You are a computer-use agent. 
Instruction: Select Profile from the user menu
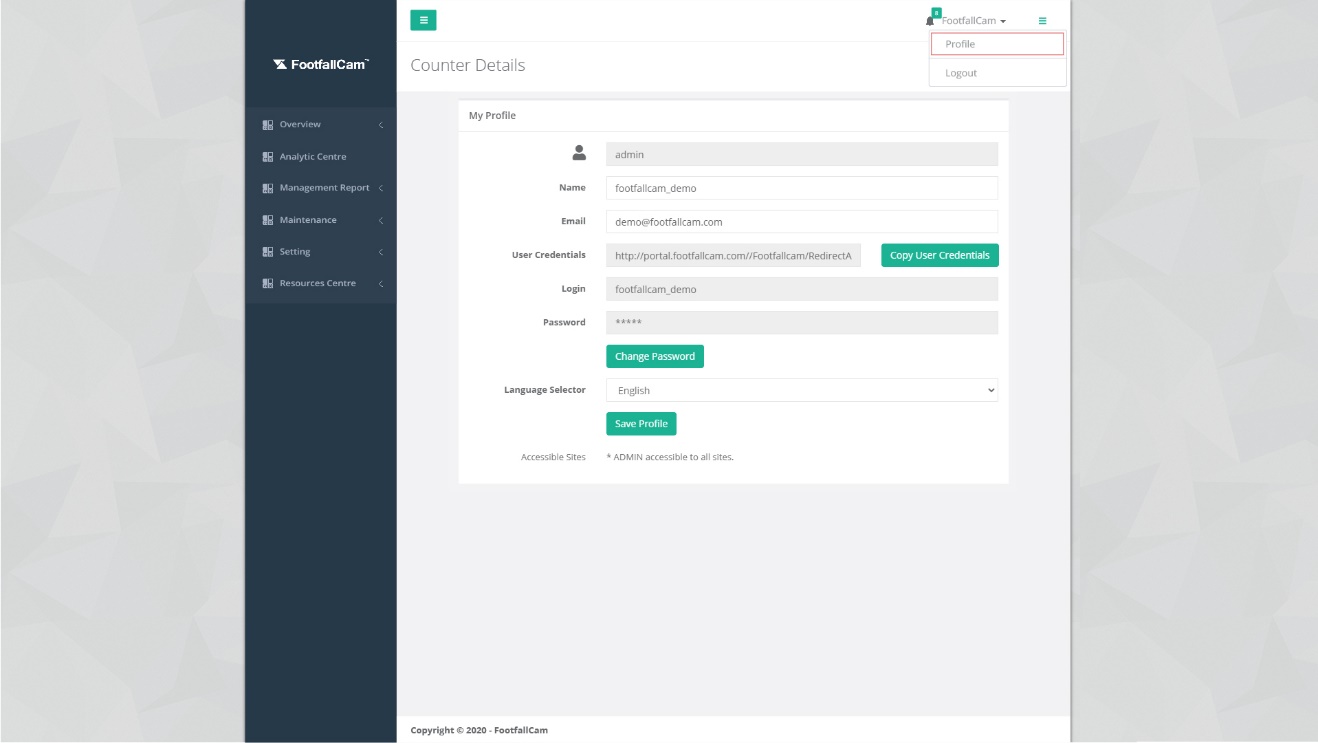tap(996, 44)
